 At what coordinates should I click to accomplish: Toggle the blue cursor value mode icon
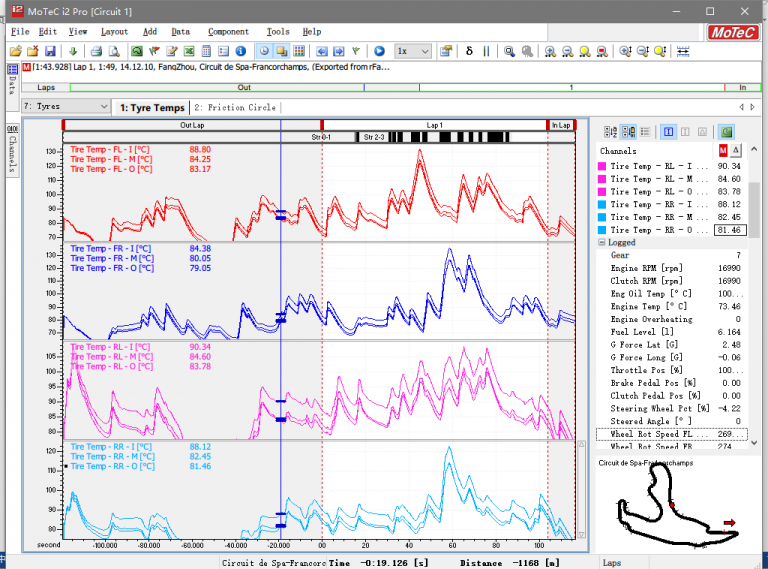pos(669,132)
